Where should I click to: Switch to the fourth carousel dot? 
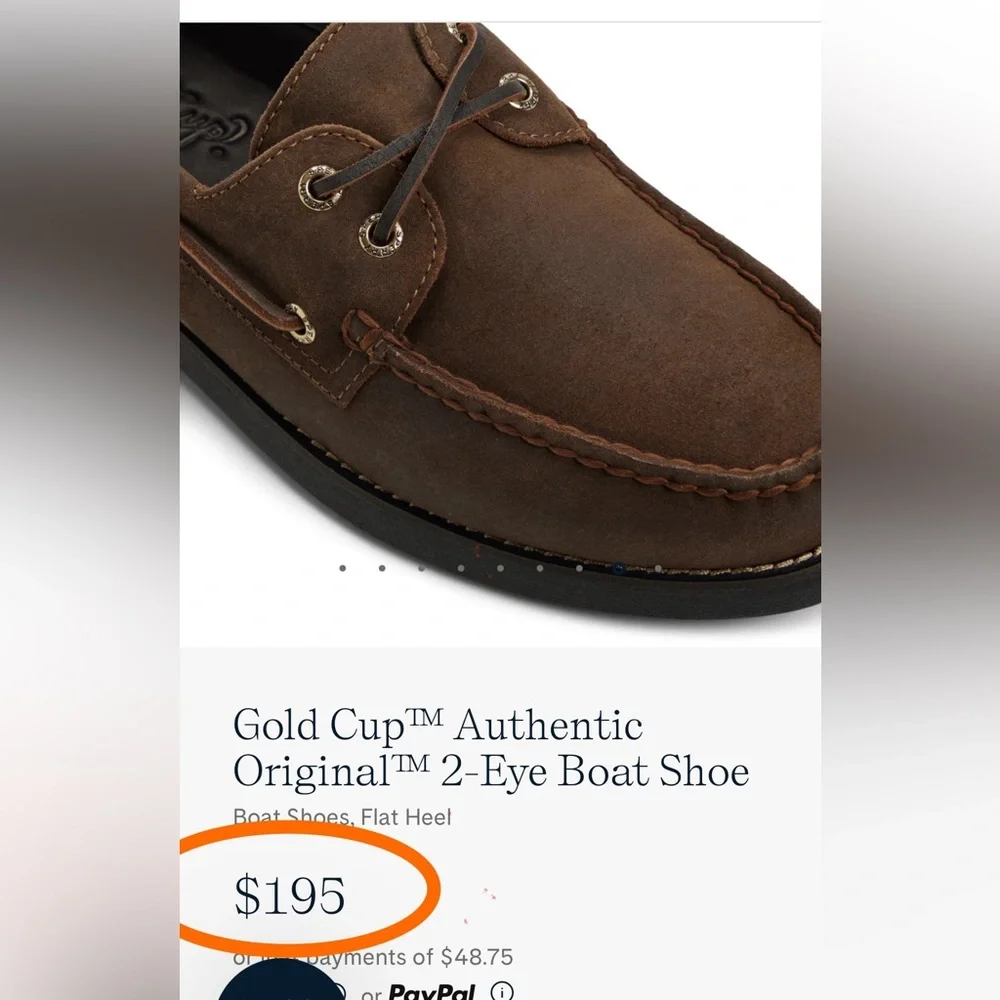click(x=461, y=568)
